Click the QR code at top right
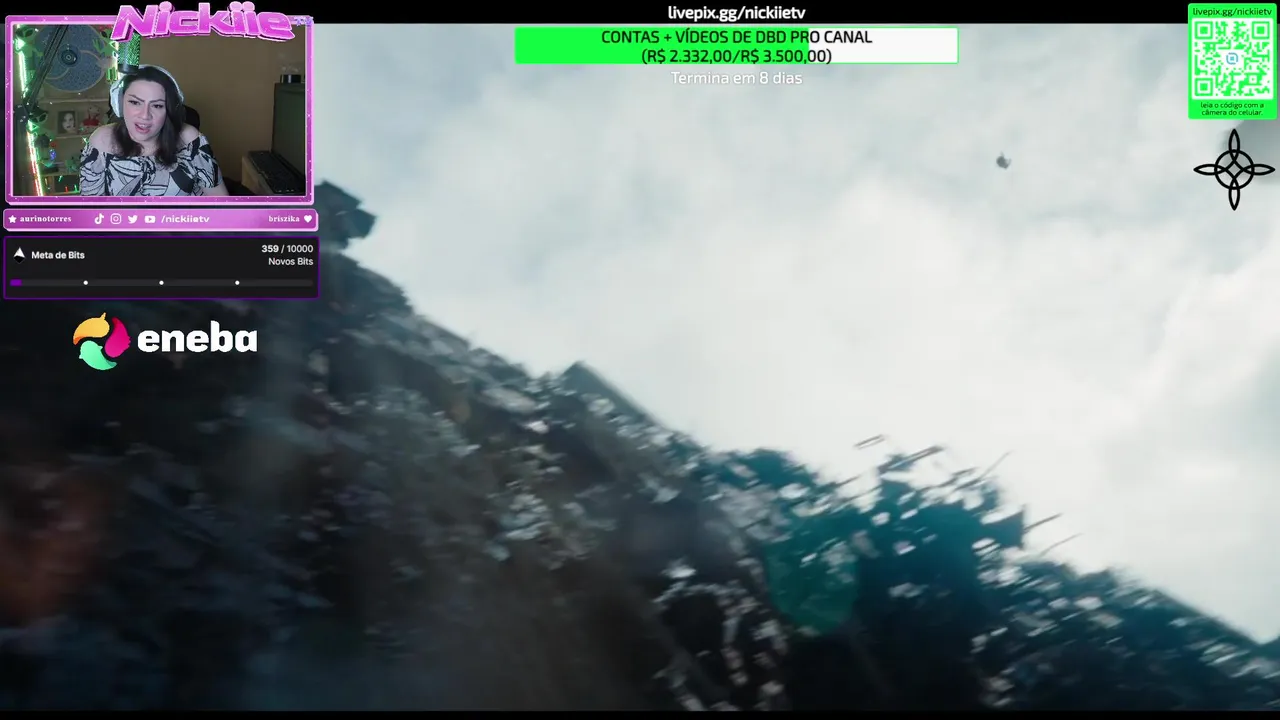The height and width of the screenshot is (720, 1280). pyautogui.click(x=1232, y=59)
